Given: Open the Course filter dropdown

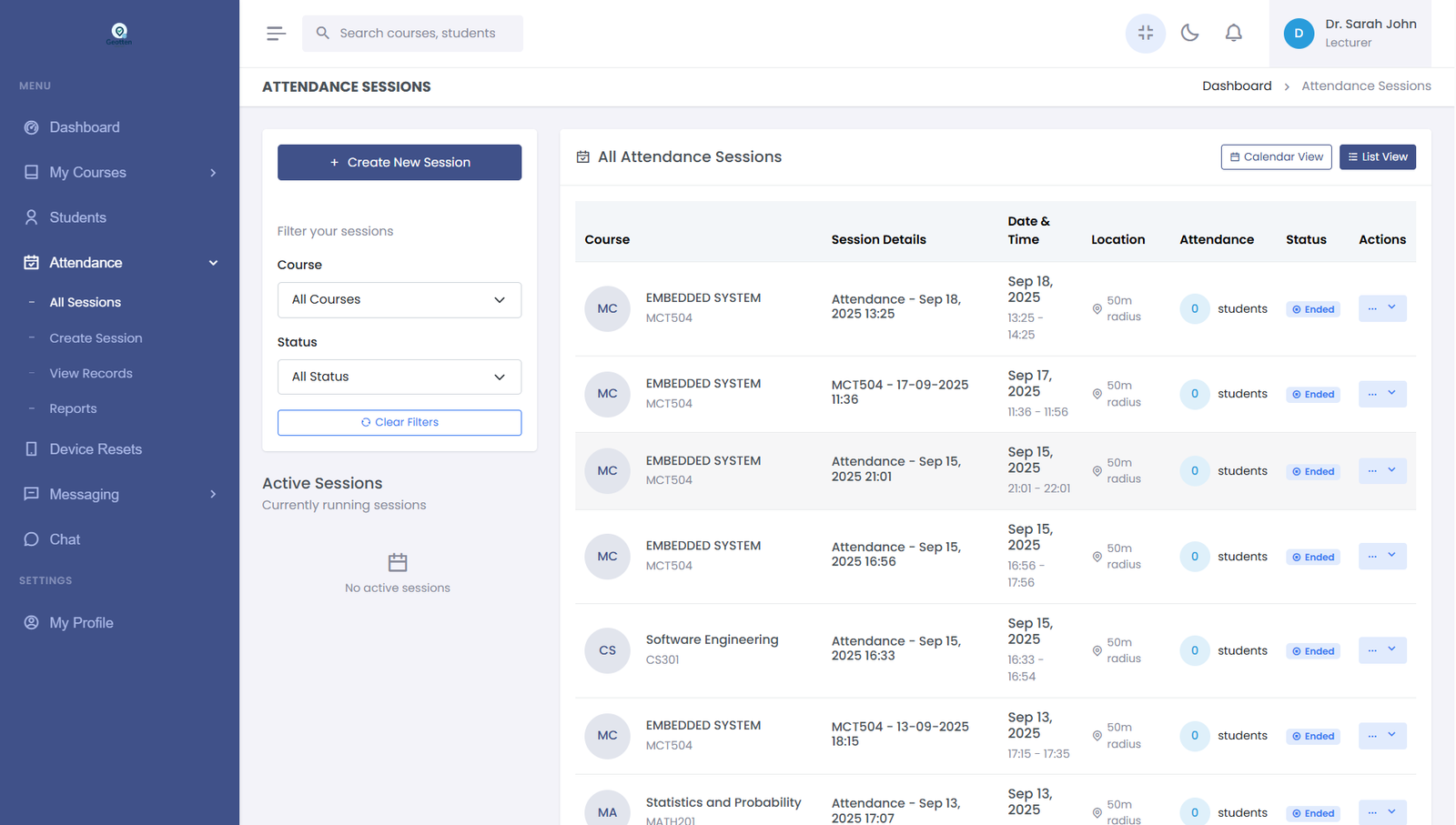Looking at the screenshot, I should click(x=399, y=300).
